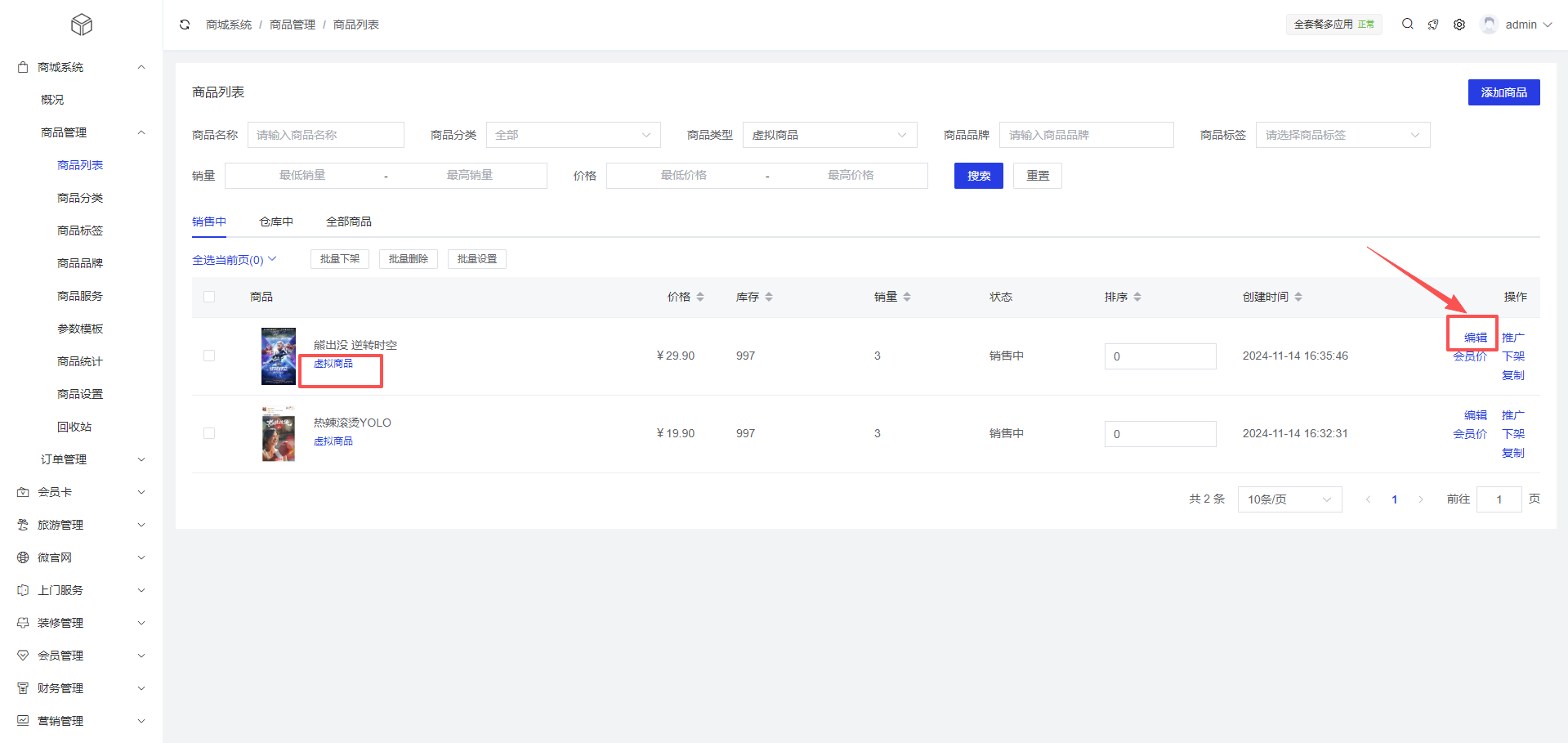Click the 价格 column sort icon
The image size is (1568, 743).
tap(700, 297)
